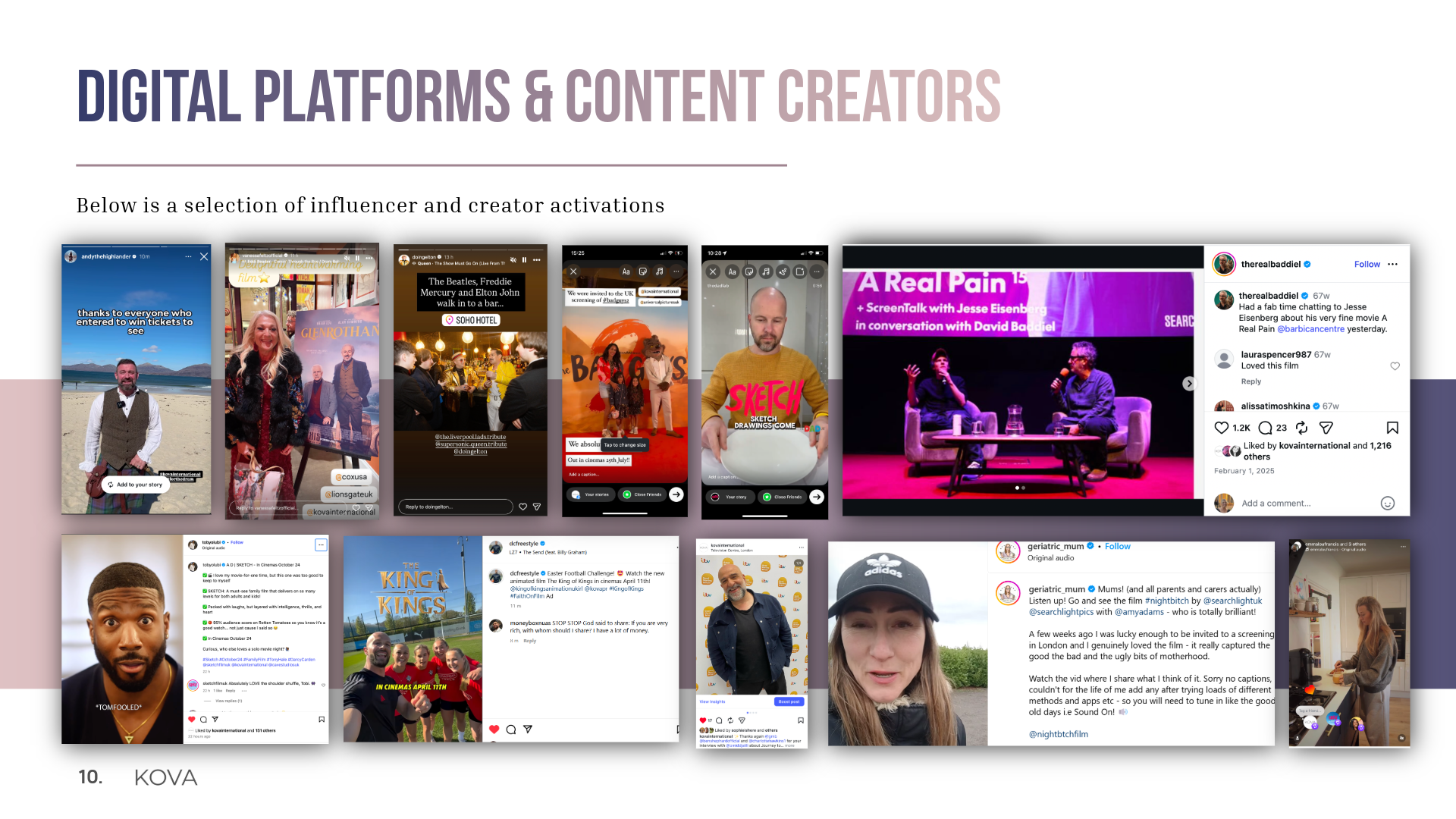1456x819 pixels.
Task: Unmute the doingelton story
Action: point(513,259)
